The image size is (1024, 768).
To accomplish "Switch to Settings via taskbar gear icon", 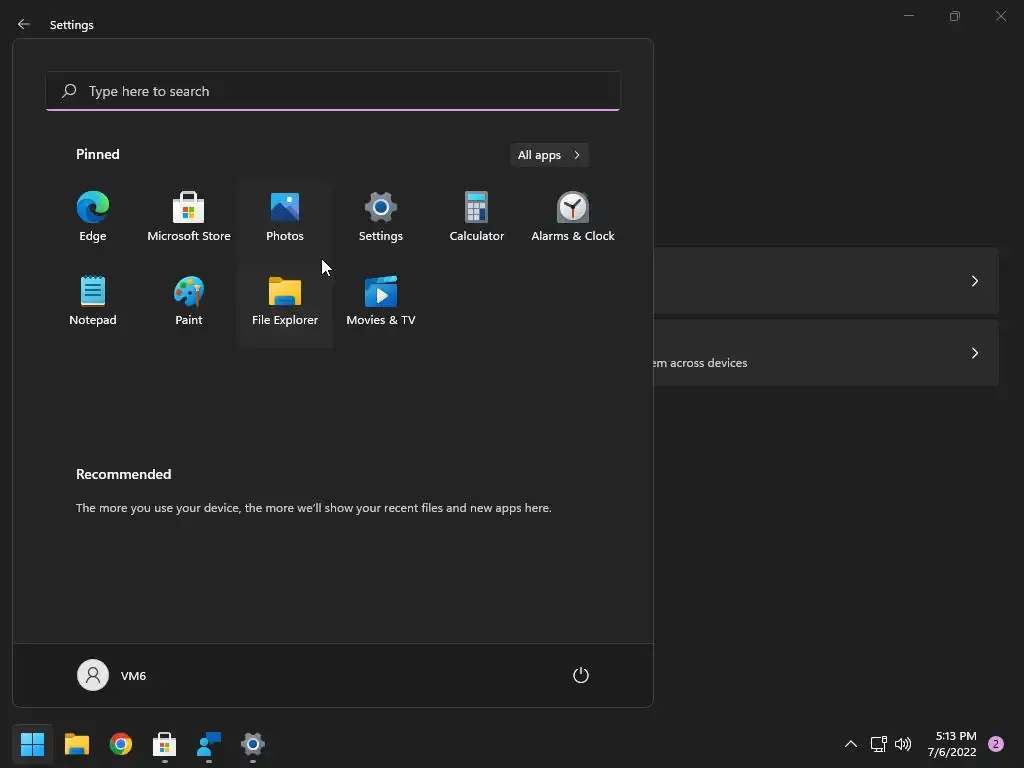I will 253,744.
